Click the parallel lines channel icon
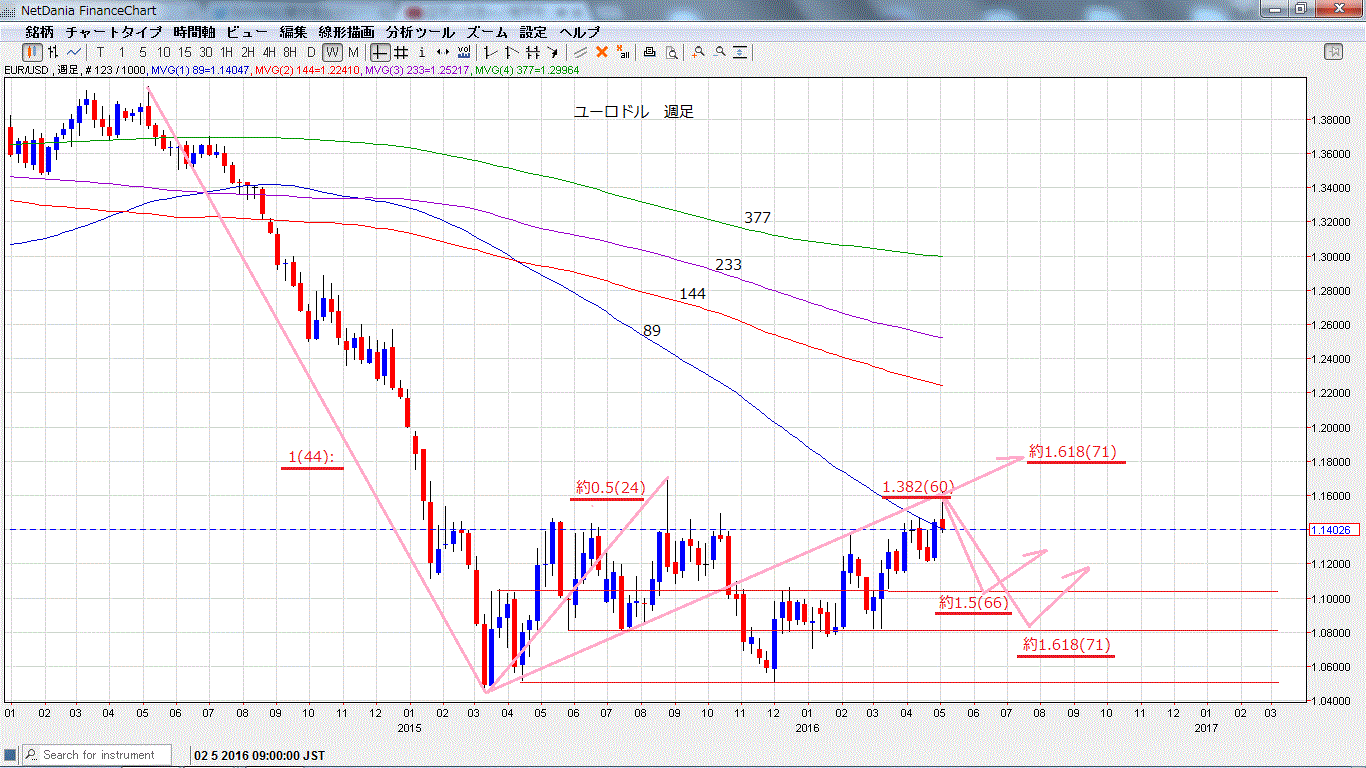The image size is (1366, 768). click(580, 51)
